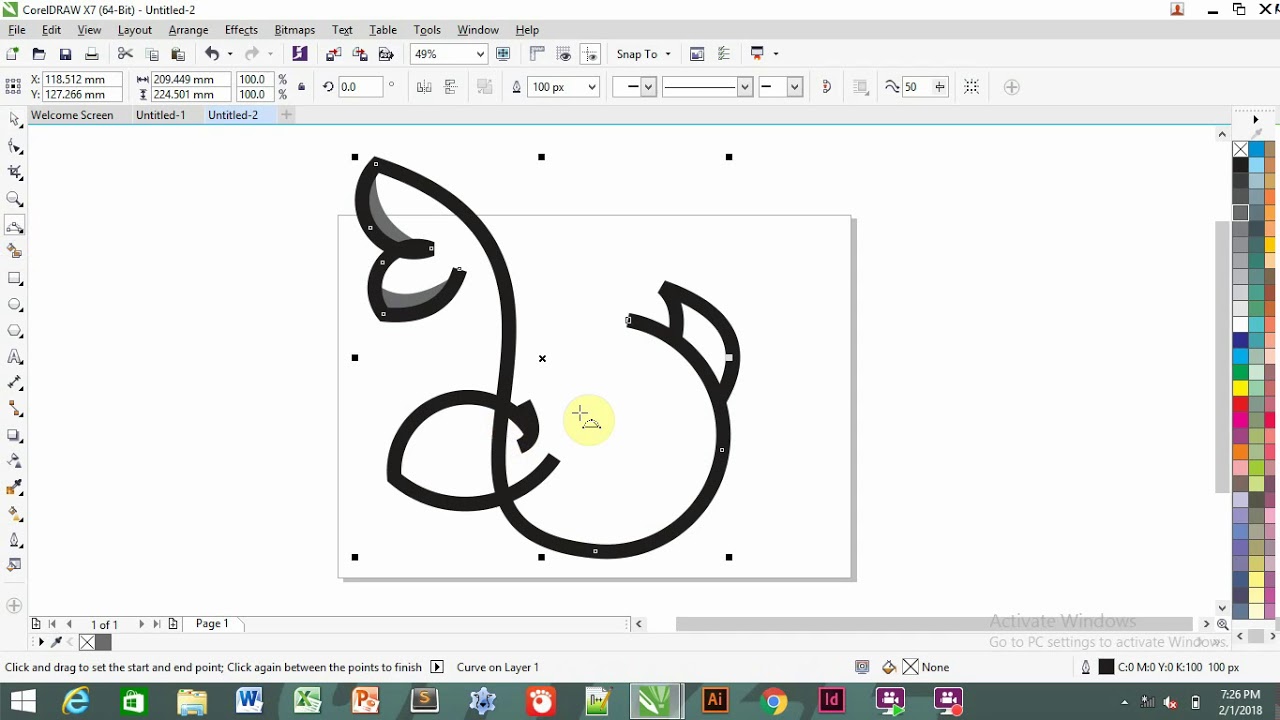Image resolution: width=1280 pixels, height=720 pixels.
Task: Click the Import icon
Action: (x=334, y=54)
